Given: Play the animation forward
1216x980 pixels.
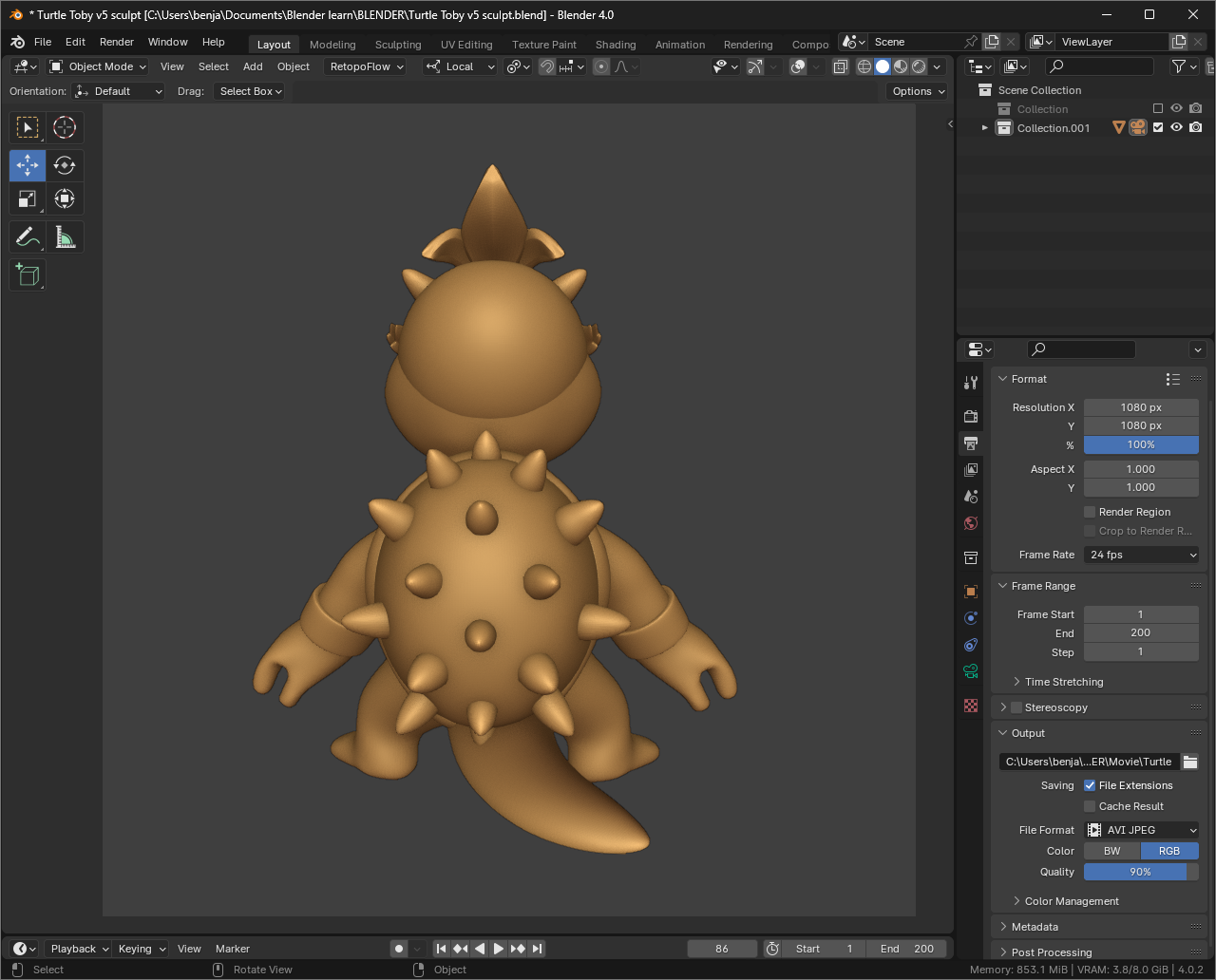Looking at the screenshot, I should click(498, 949).
